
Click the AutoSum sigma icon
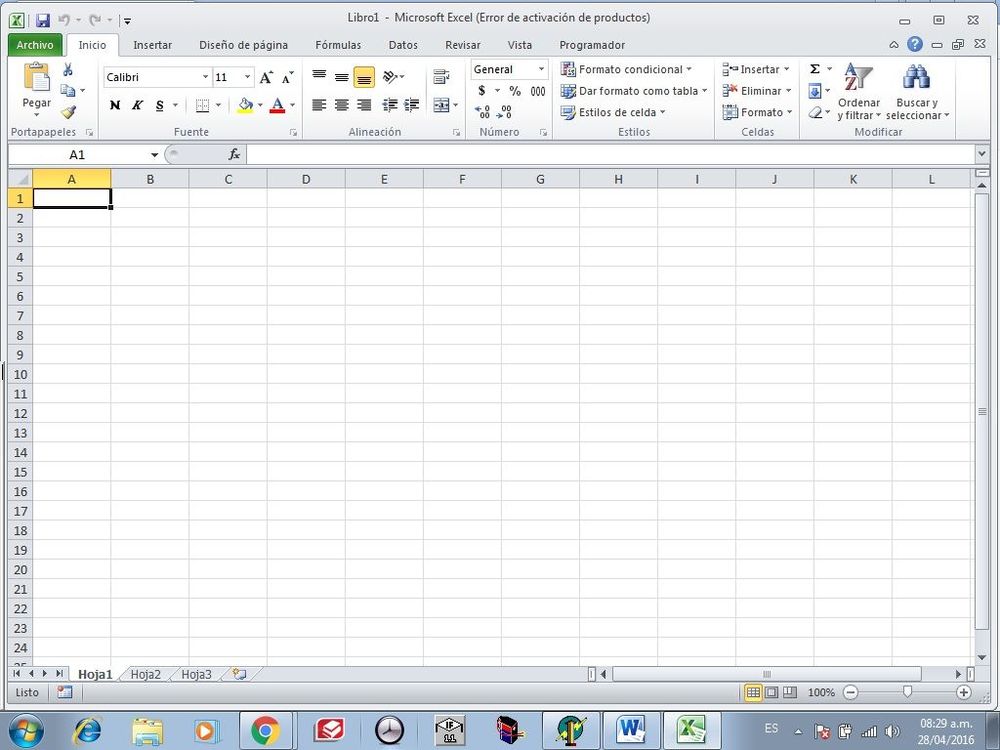(x=815, y=69)
